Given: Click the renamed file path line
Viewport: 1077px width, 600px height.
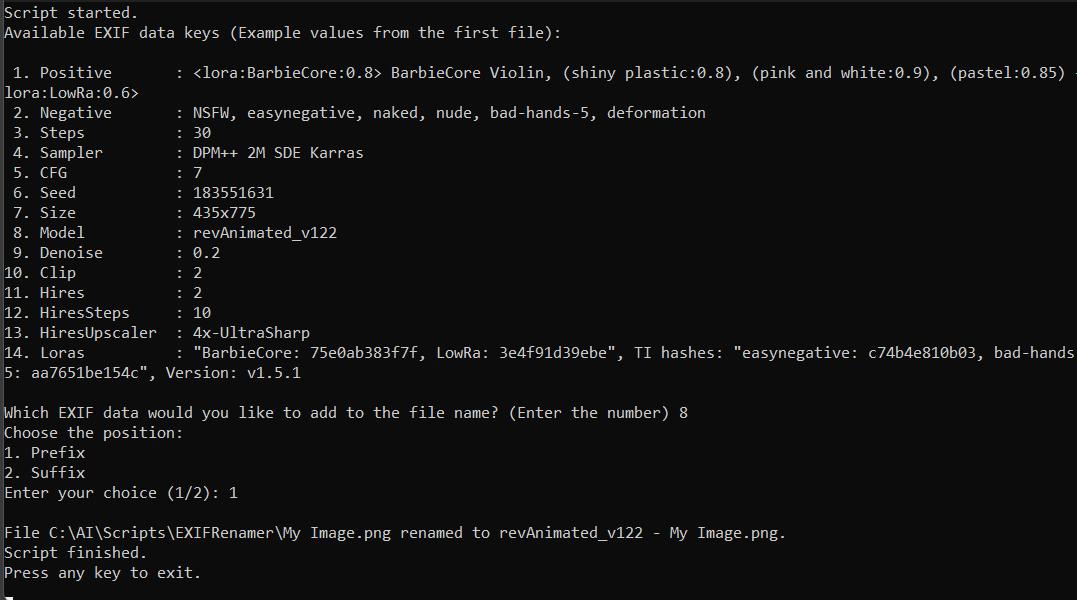Looking at the screenshot, I should coord(394,533).
